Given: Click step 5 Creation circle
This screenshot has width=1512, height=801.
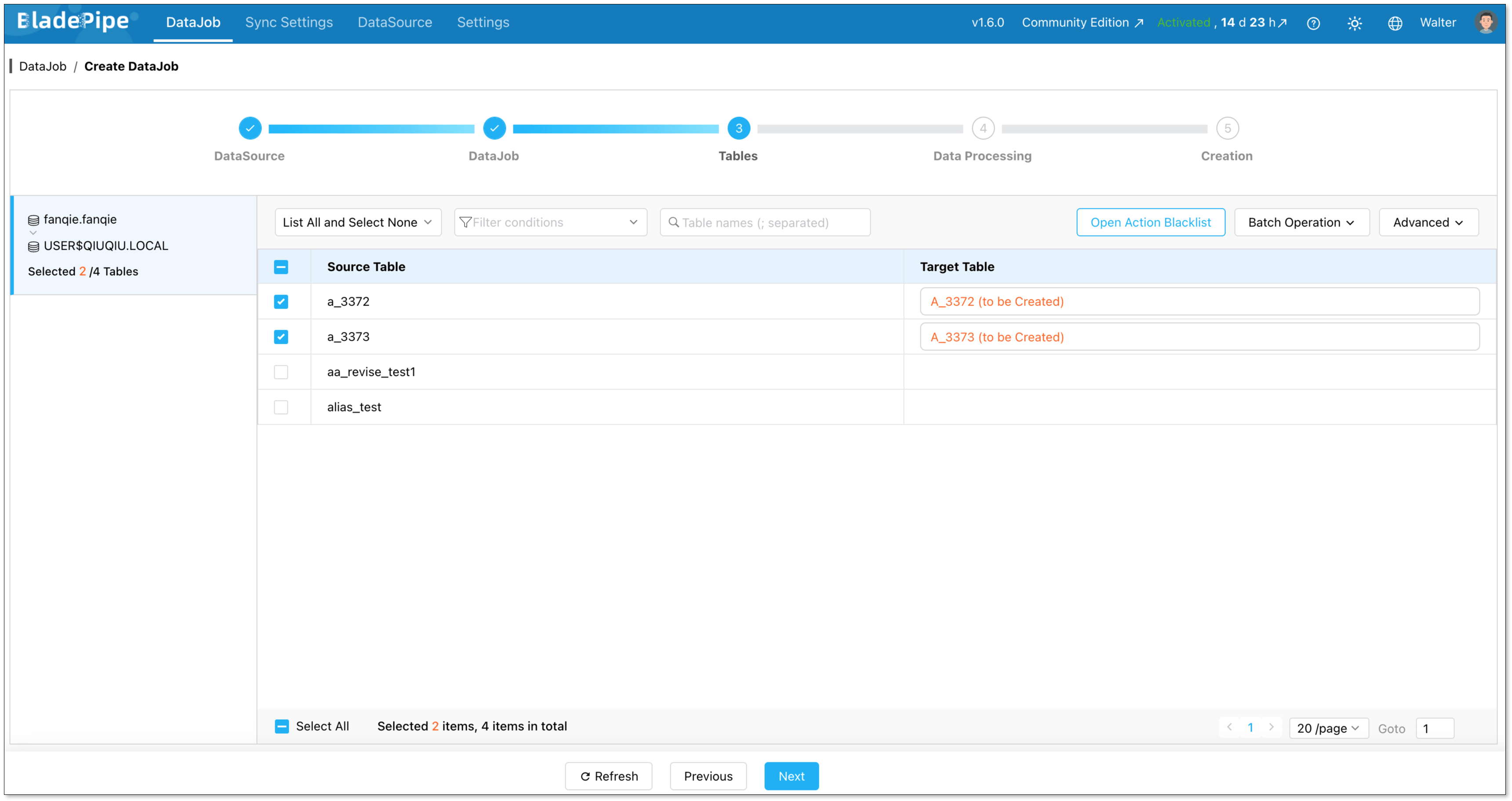Looking at the screenshot, I should pyautogui.click(x=1227, y=128).
